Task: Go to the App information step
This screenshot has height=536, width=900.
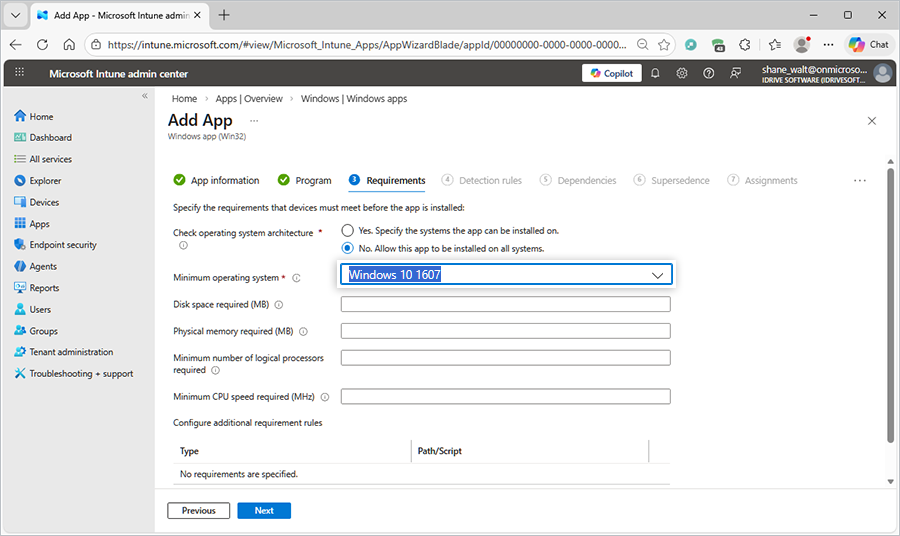Action: click(216, 181)
